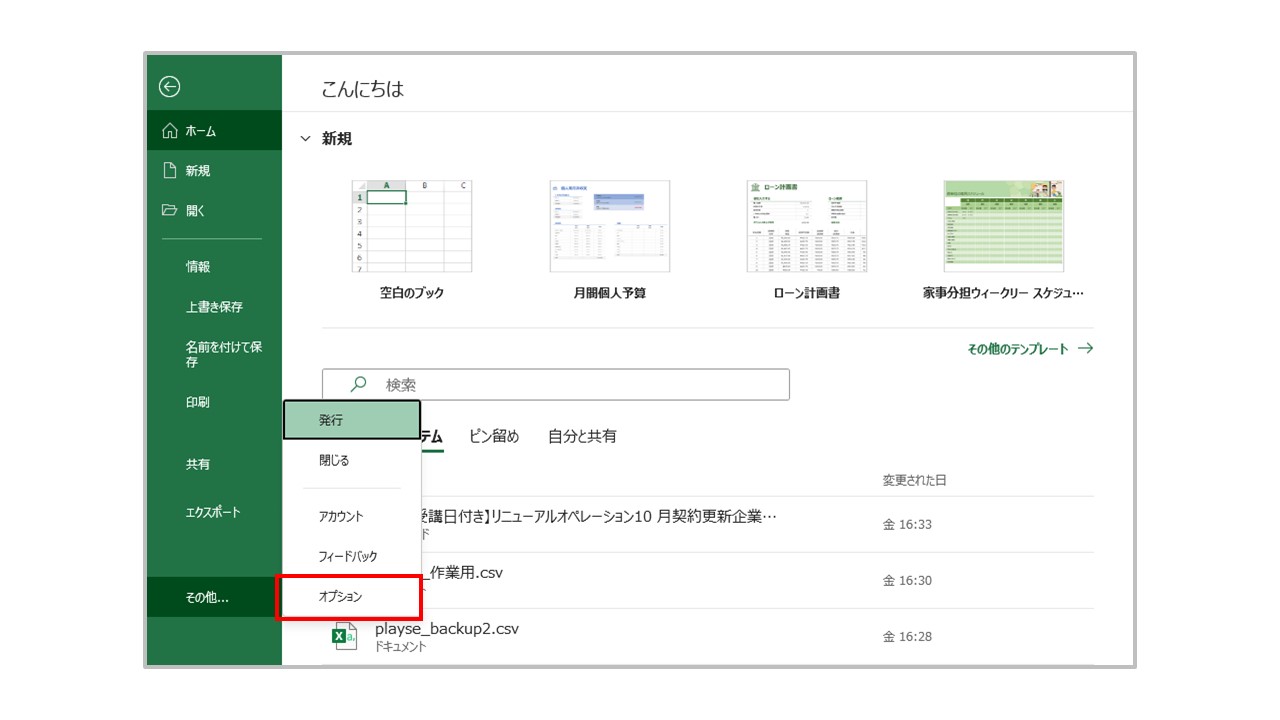Open アカウント in the popup menu
Image resolution: width=1280 pixels, height=720 pixels.
[x=352, y=517]
